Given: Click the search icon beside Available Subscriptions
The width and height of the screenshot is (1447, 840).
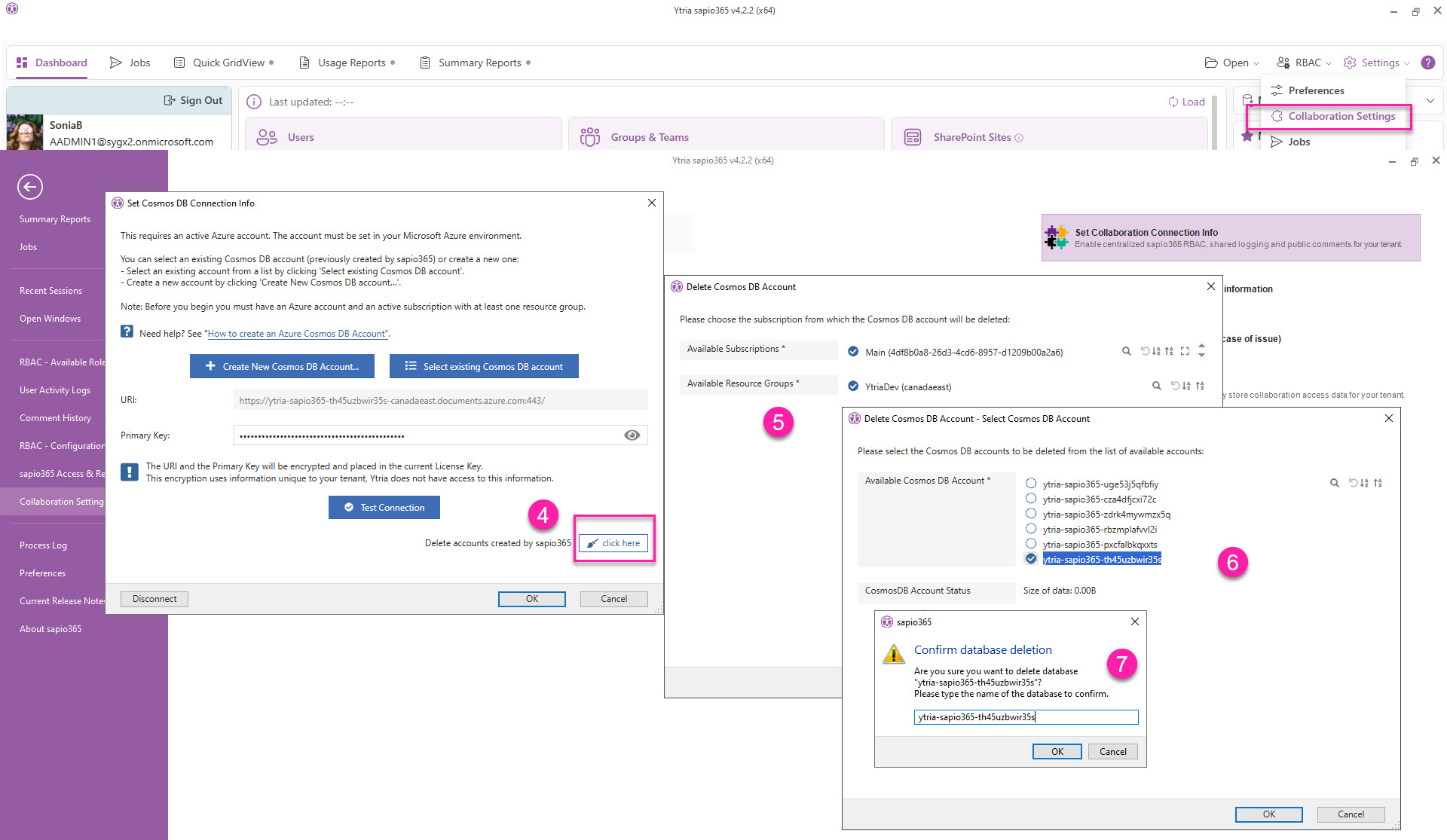Looking at the screenshot, I should pyautogui.click(x=1126, y=352).
